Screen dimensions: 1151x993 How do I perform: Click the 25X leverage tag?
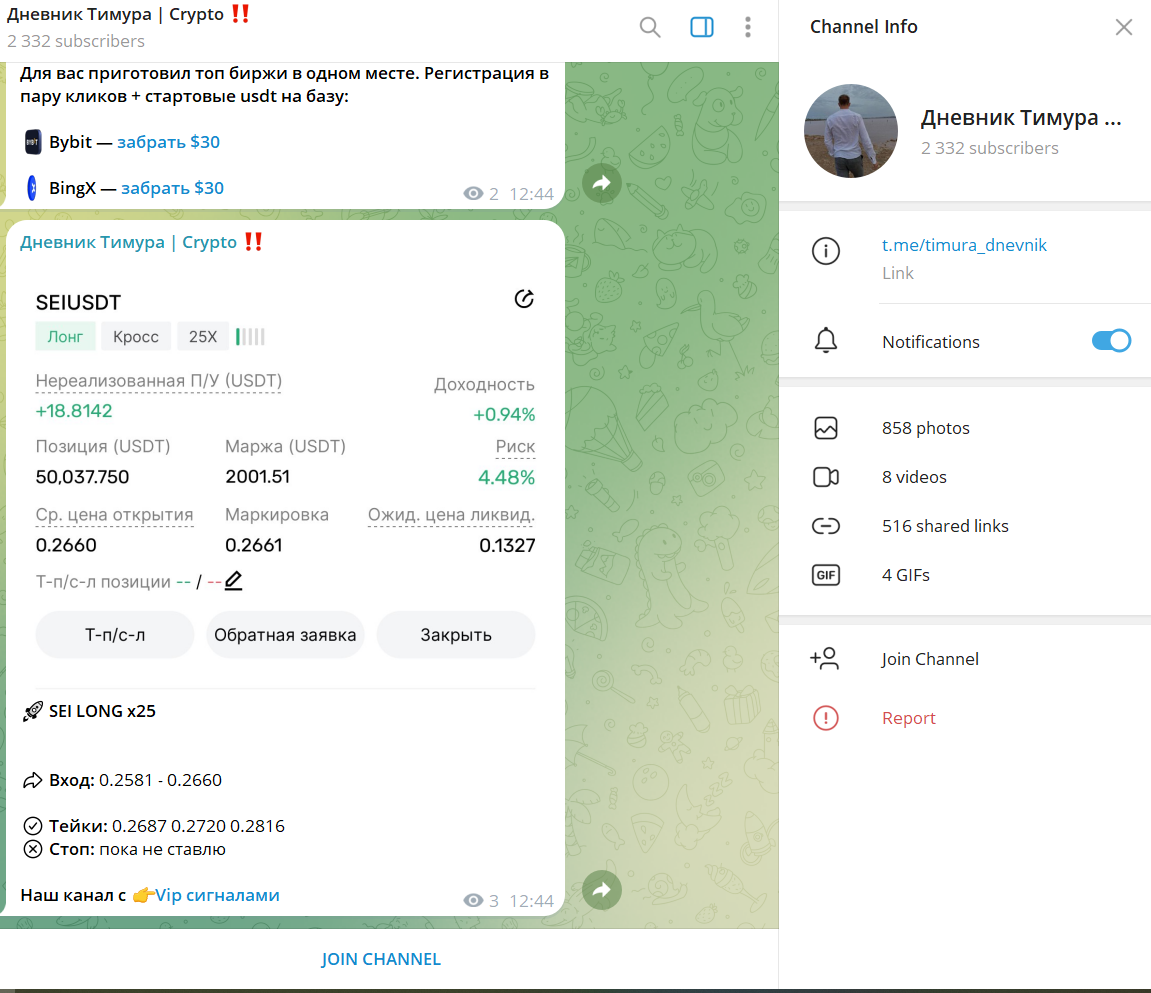203,336
